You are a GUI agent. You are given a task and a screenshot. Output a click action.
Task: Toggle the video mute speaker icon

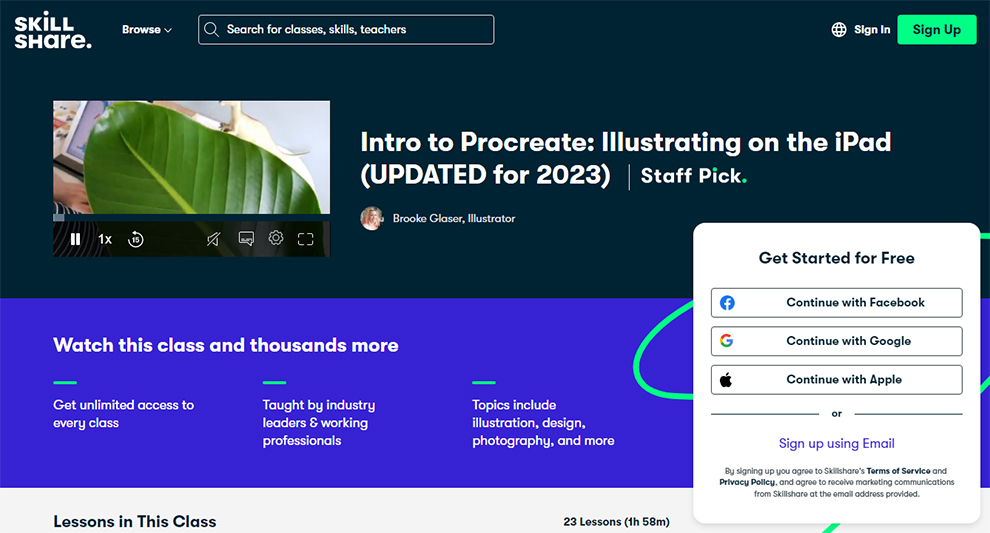(x=213, y=239)
